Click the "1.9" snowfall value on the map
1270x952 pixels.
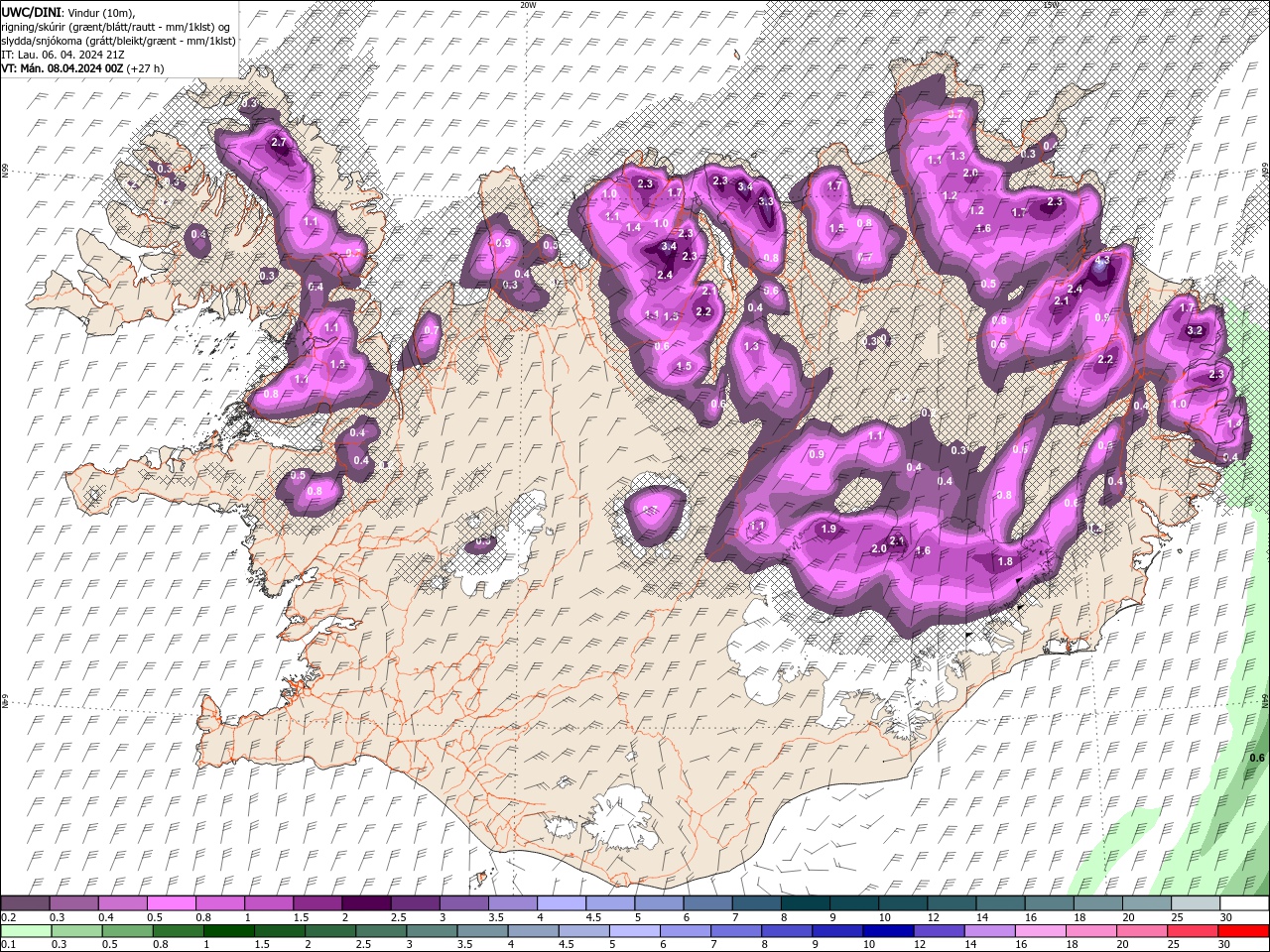(x=828, y=530)
